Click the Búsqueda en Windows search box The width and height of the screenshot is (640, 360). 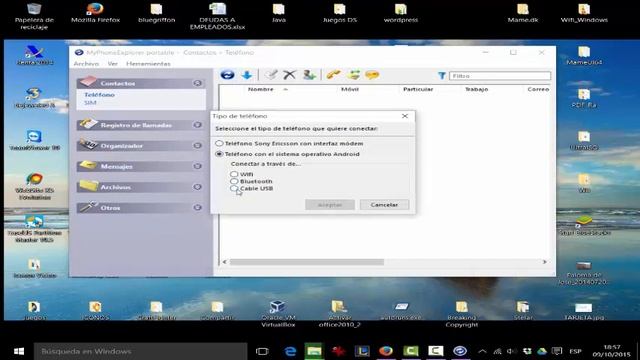141,351
